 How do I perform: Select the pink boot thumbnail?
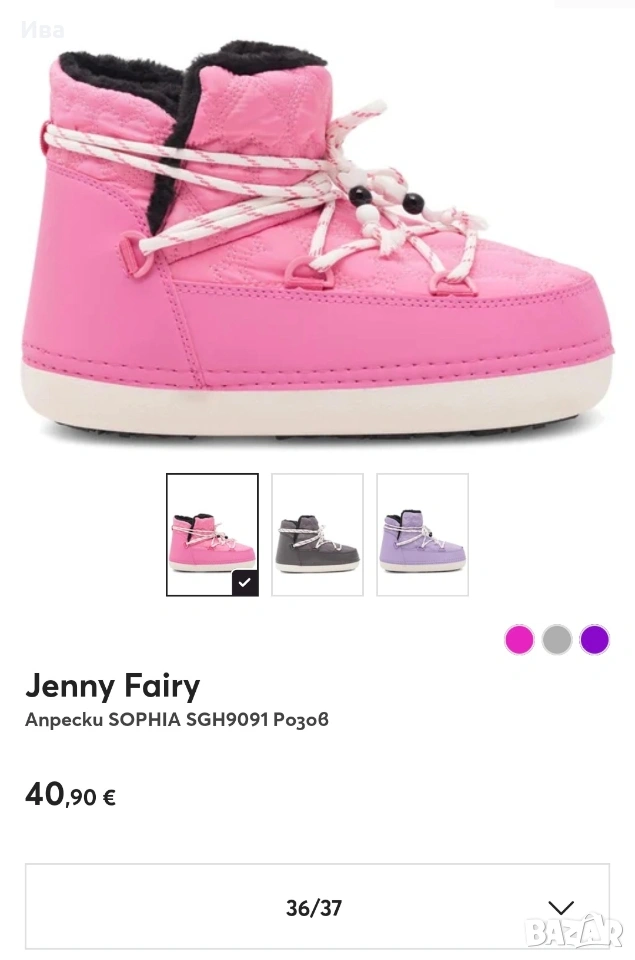212,534
